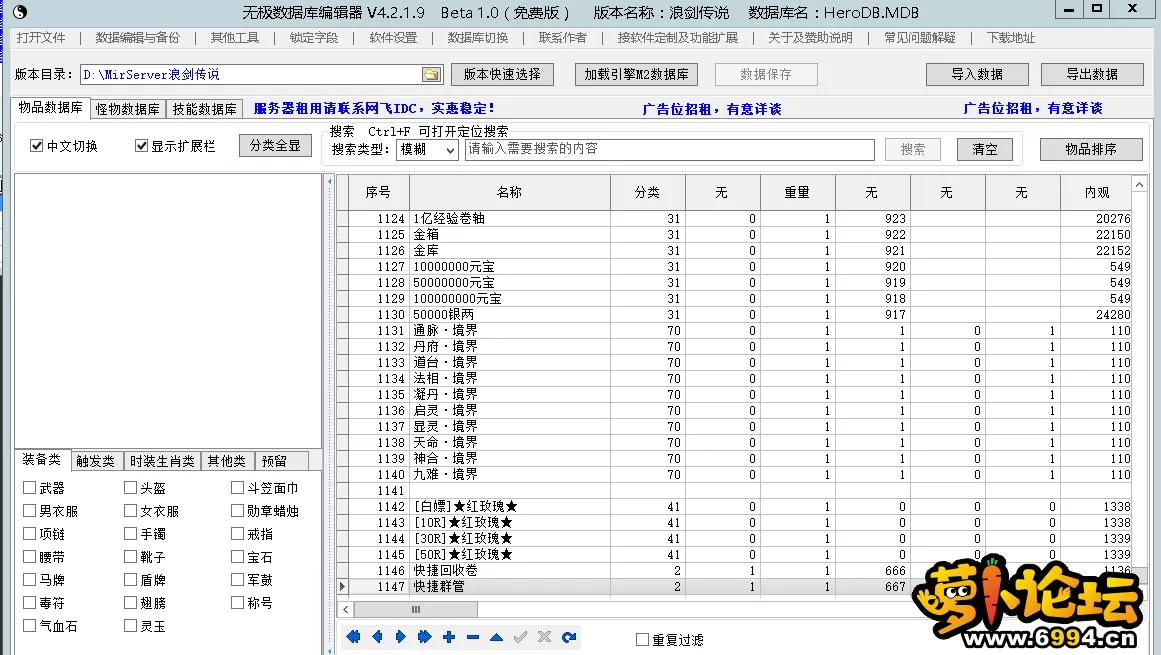Image resolution: width=1161 pixels, height=655 pixels.
Task: Click 内观 column header
Action: pos(1096,192)
